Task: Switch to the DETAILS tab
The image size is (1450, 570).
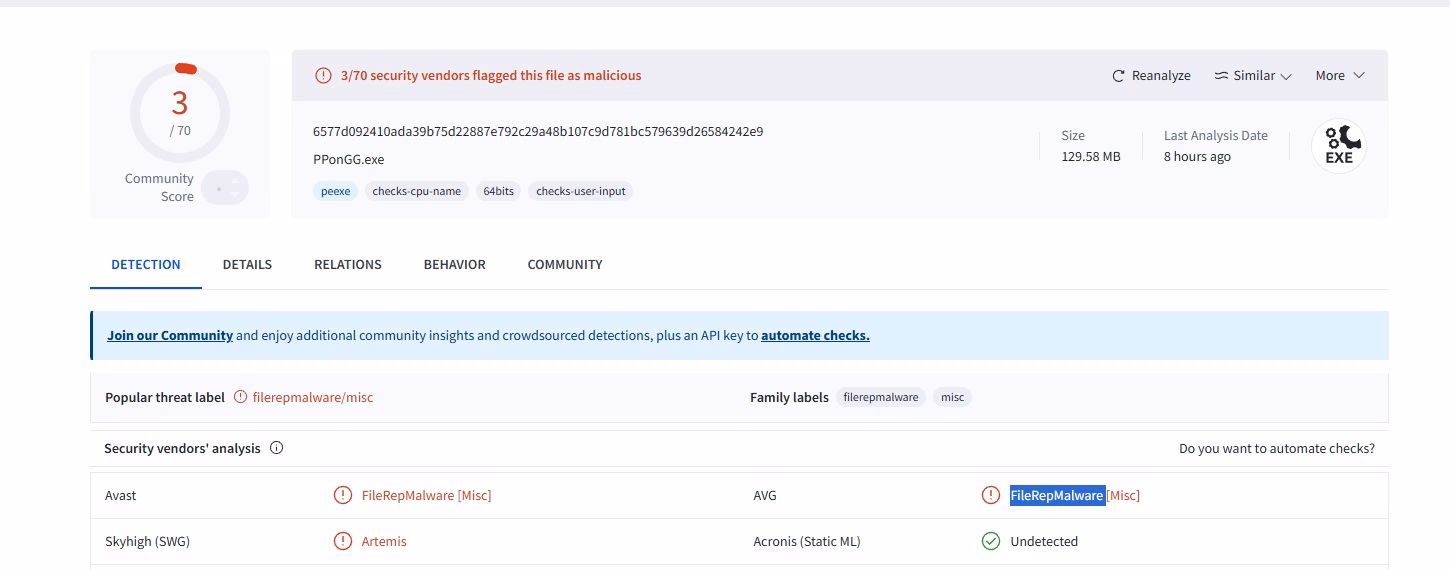Action: pos(247,265)
